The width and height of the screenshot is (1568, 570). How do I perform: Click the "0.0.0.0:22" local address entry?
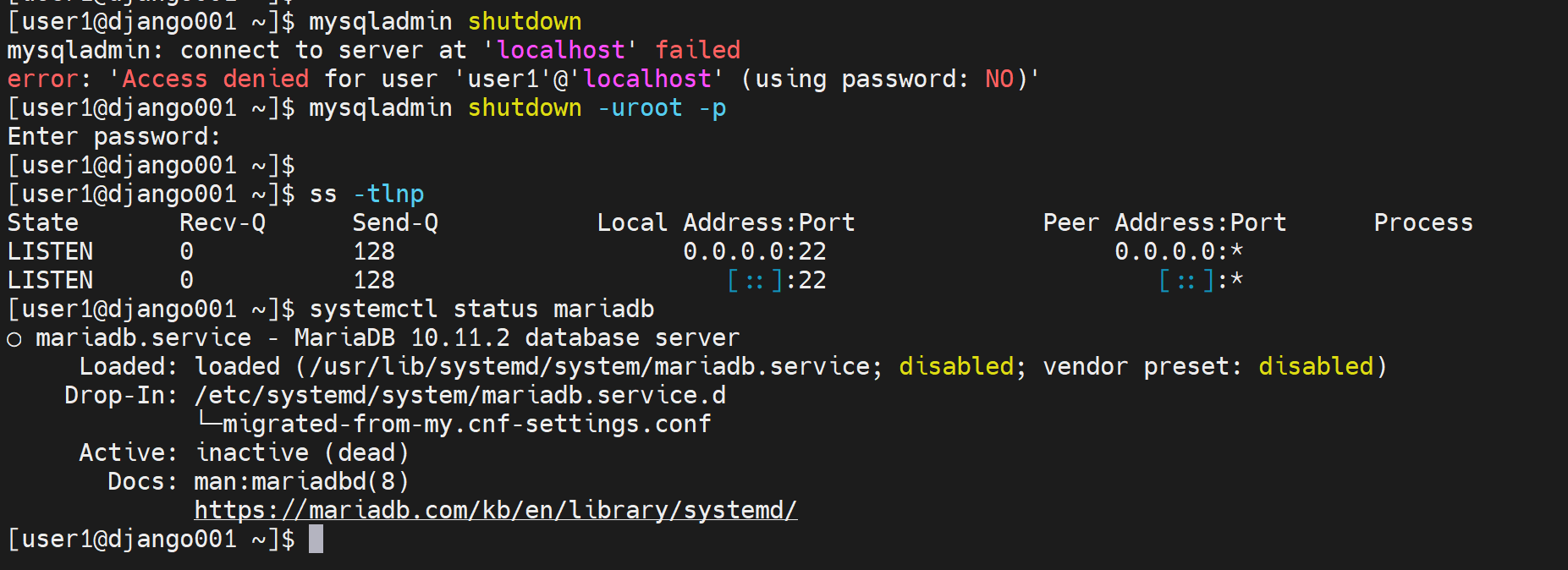tap(754, 252)
